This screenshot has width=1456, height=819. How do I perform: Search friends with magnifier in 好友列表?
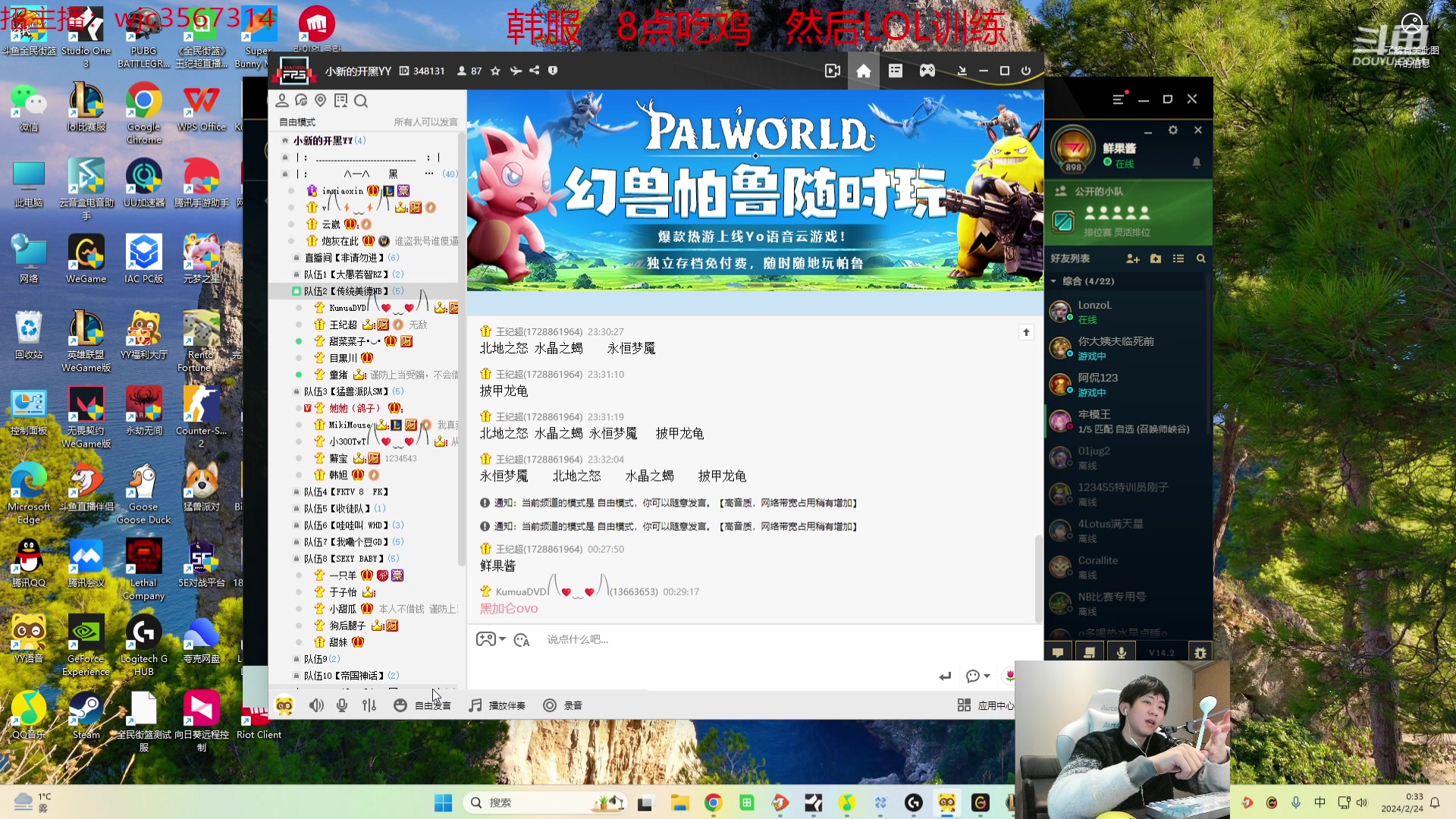point(1201,259)
